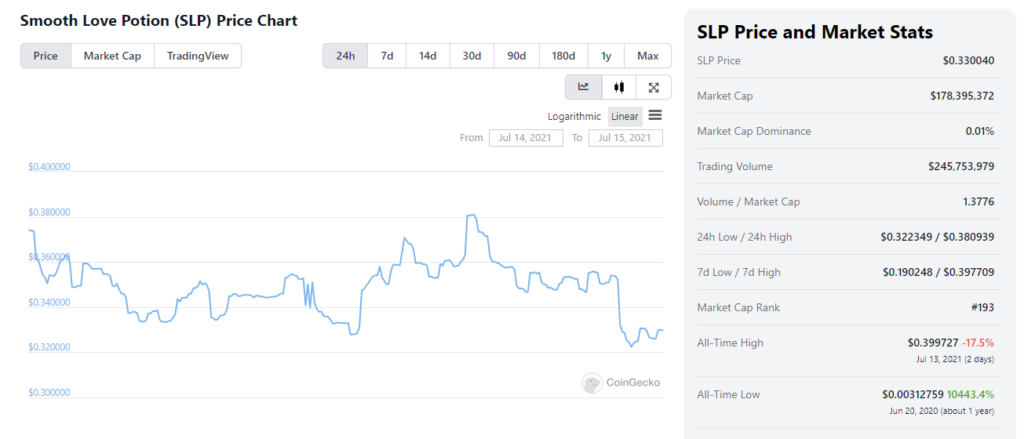Image resolution: width=1024 pixels, height=439 pixels.
Task: Select the line chart view icon
Action: 583,87
